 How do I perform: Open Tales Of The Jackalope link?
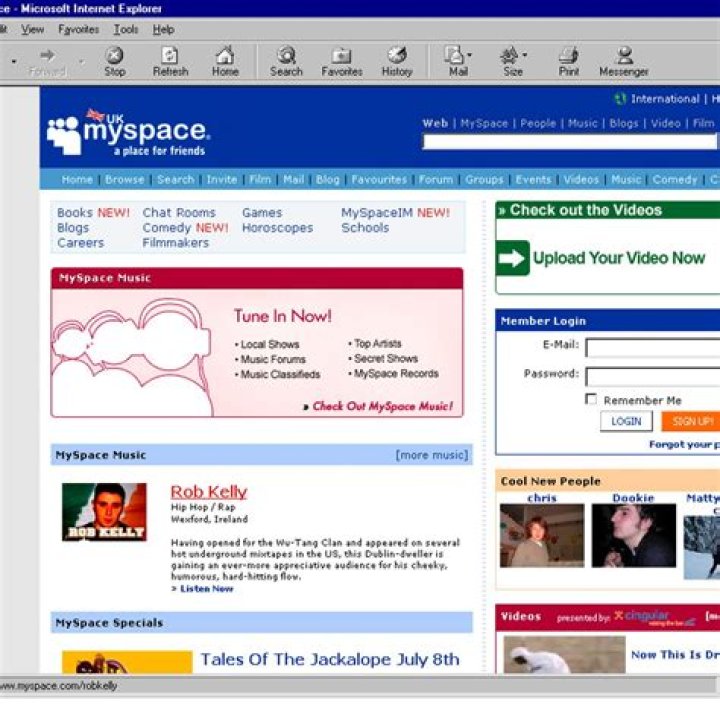coord(330,659)
